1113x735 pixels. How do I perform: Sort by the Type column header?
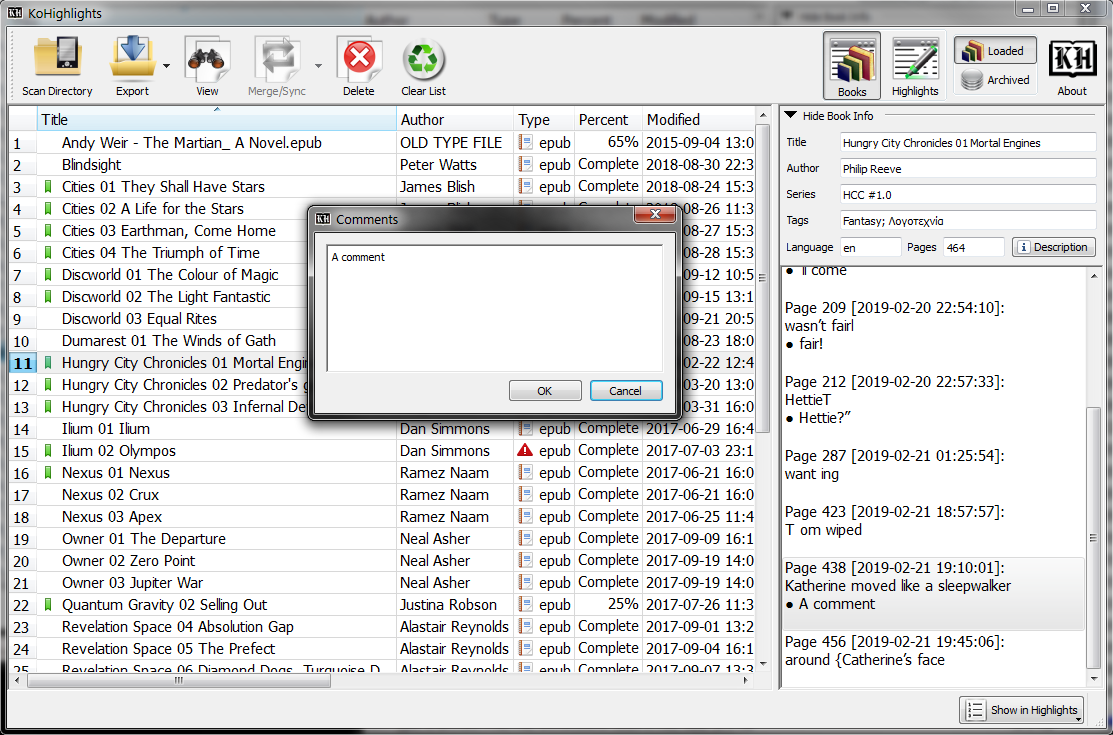[x=544, y=119]
